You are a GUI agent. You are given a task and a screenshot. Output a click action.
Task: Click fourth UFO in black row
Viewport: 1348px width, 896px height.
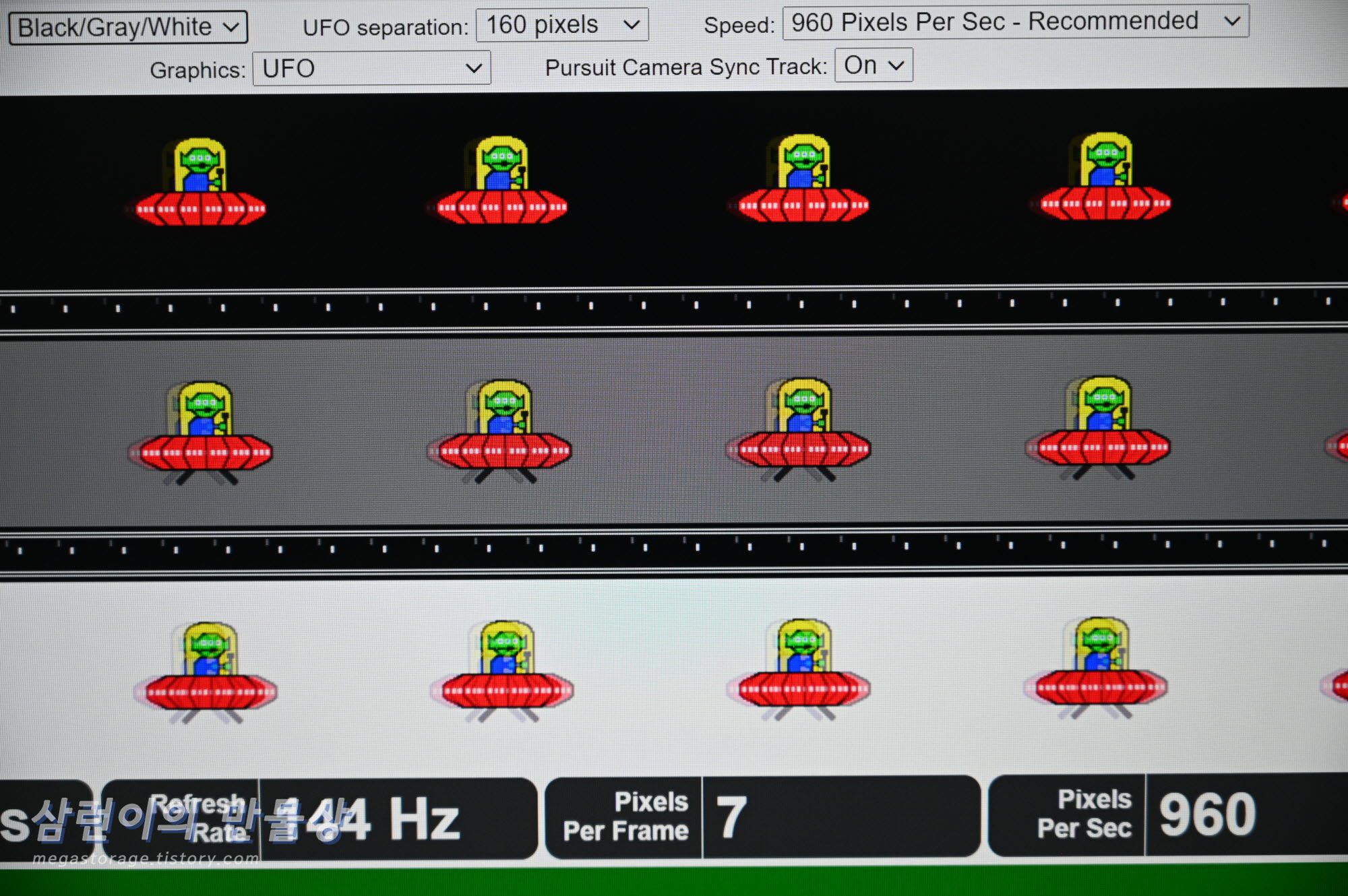tap(1105, 178)
